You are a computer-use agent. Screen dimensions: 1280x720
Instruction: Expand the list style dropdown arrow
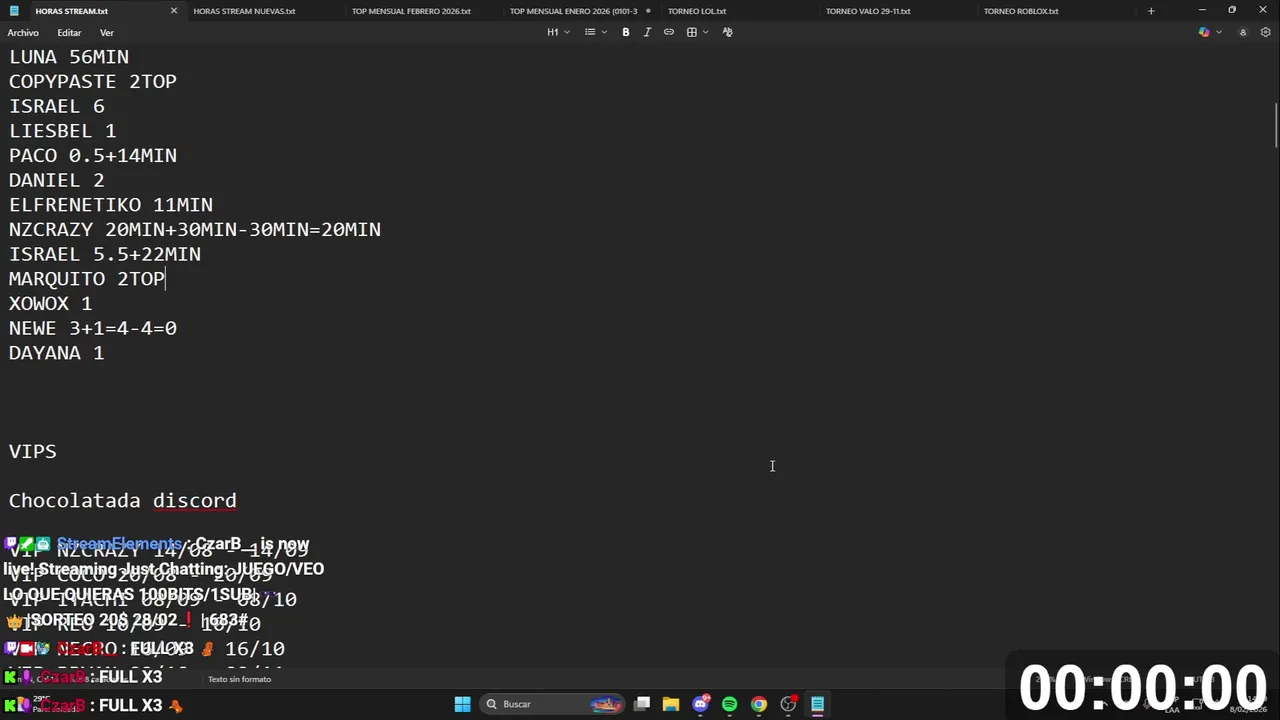(604, 32)
